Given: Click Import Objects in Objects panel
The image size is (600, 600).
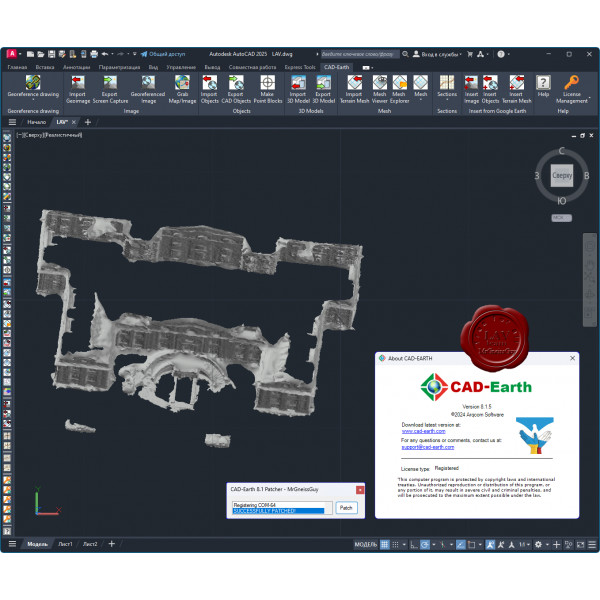Looking at the screenshot, I should 209,90.
